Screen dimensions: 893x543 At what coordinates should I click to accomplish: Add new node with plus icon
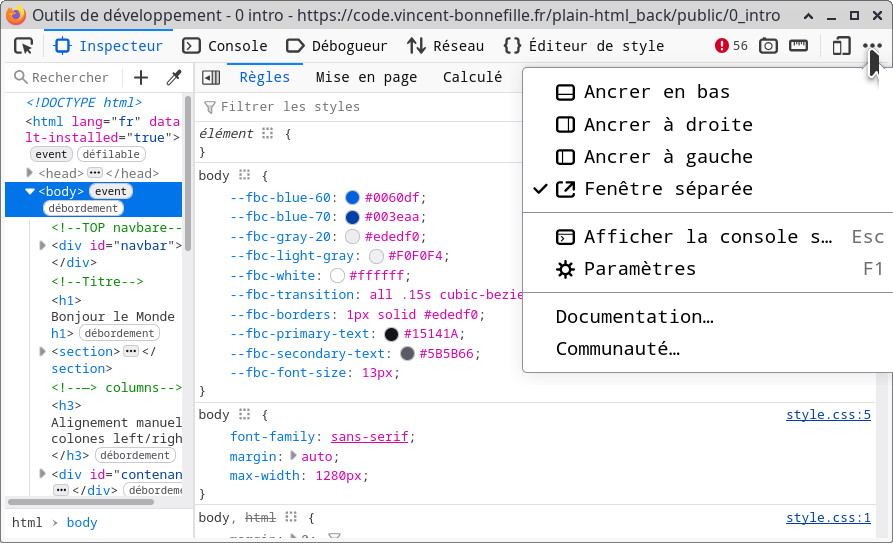tap(141, 78)
